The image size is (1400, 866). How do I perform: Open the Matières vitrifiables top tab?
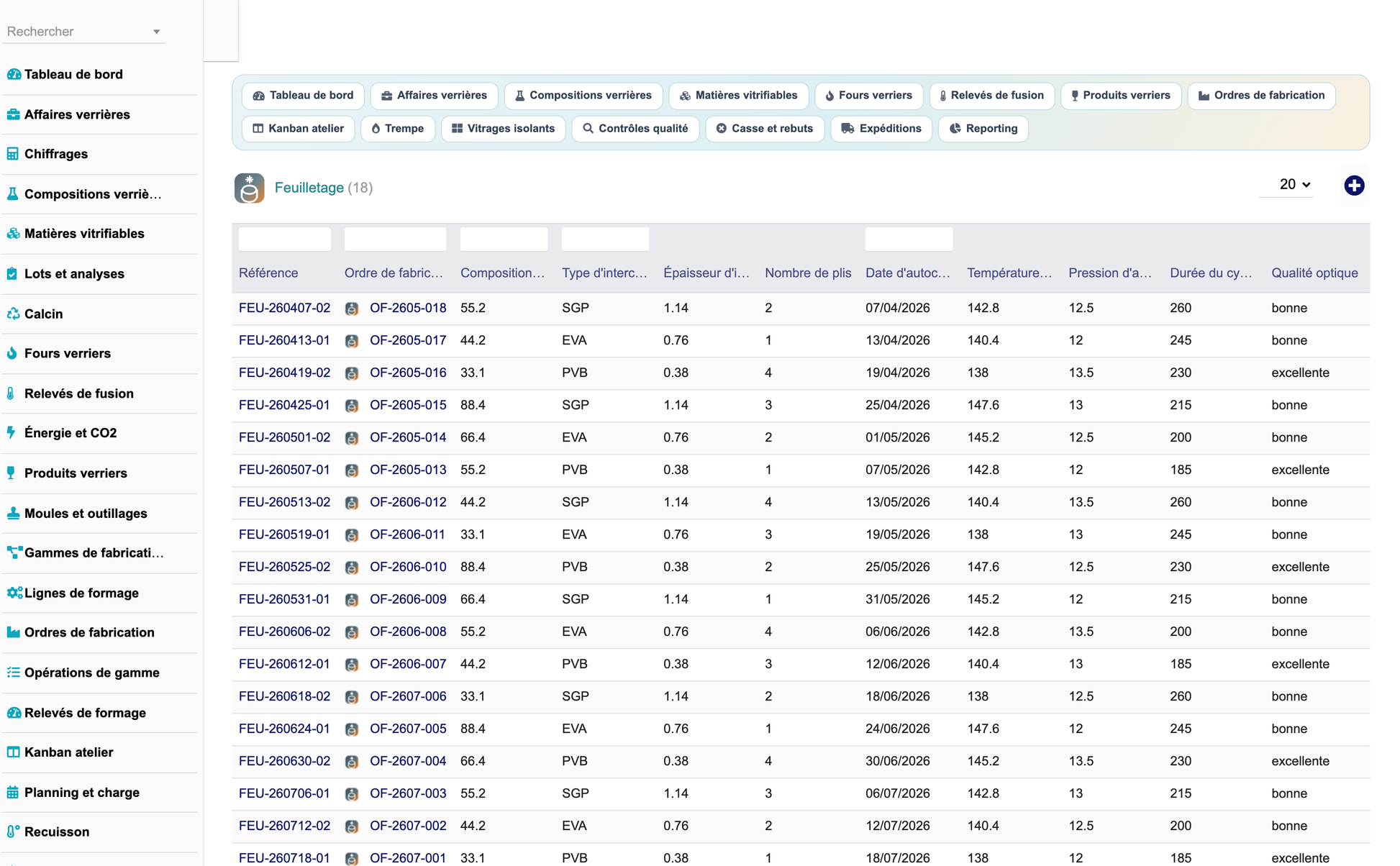click(x=738, y=96)
